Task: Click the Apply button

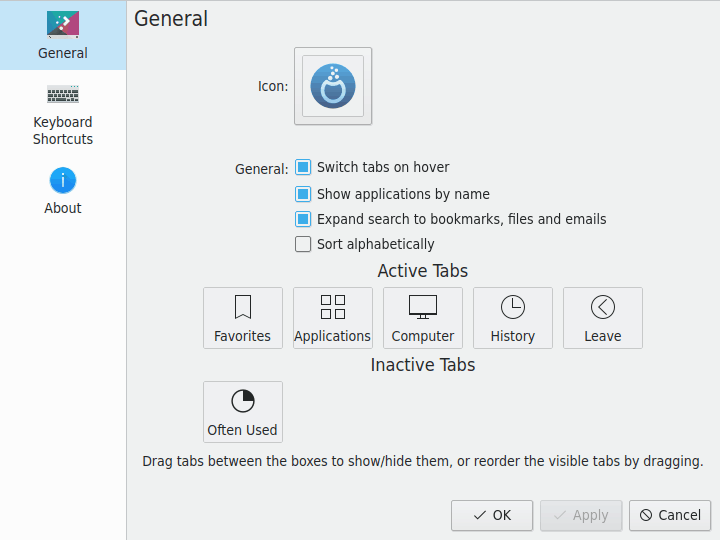Action: [x=581, y=515]
